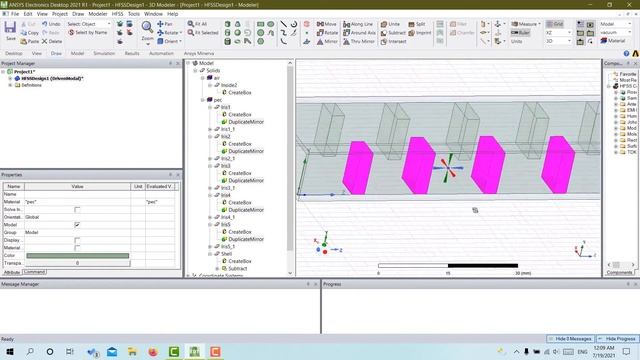Click Along Line duplicate tool
The height and width of the screenshot is (360, 640).
click(358, 24)
